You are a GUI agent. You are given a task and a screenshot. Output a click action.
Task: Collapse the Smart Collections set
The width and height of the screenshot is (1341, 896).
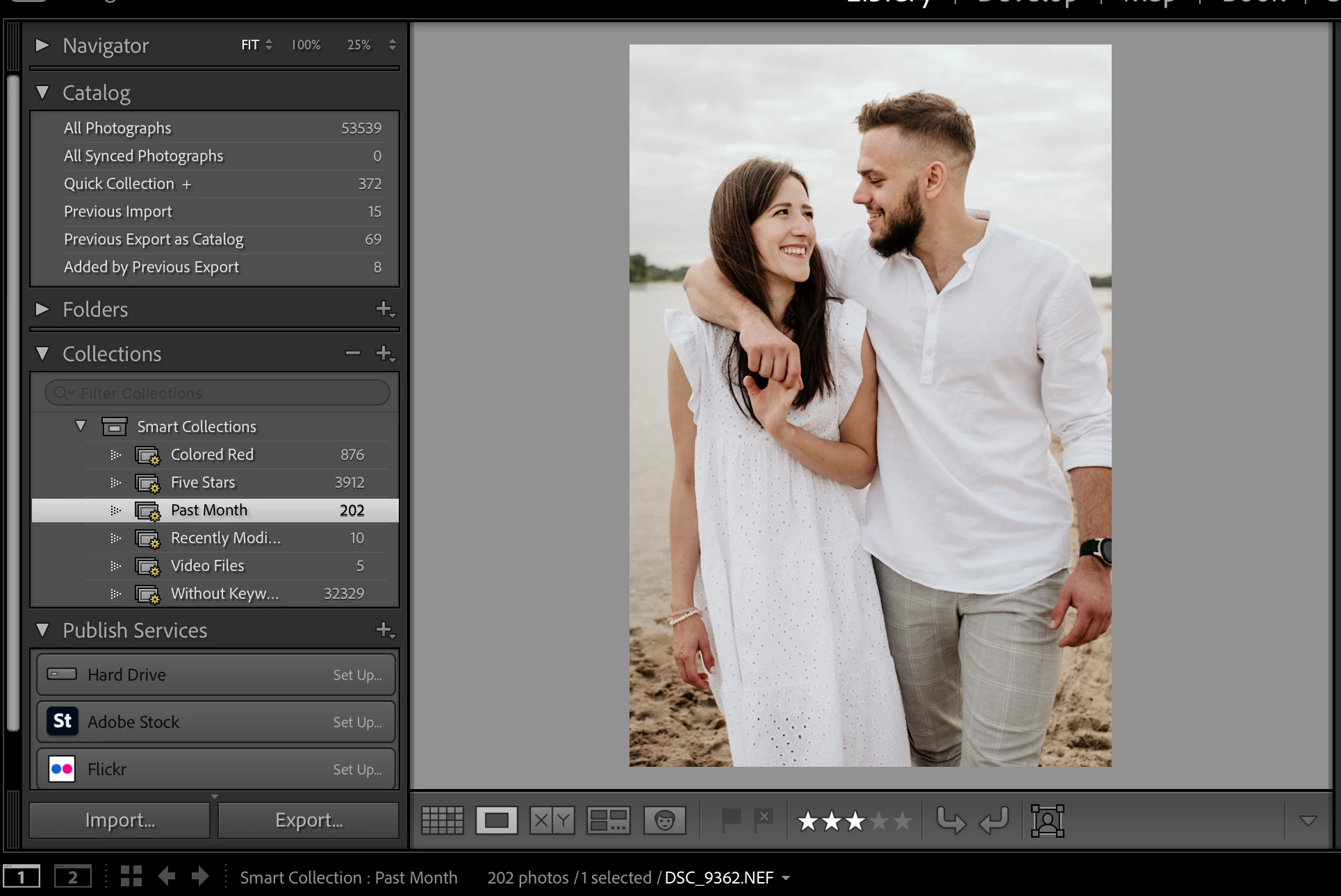point(81,426)
